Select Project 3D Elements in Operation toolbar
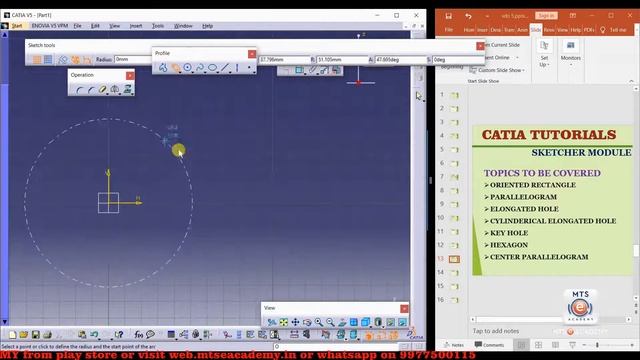 (128, 89)
